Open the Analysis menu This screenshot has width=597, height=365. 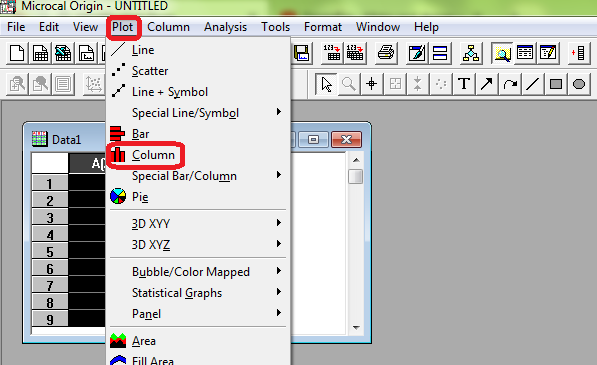(x=225, y=27)
